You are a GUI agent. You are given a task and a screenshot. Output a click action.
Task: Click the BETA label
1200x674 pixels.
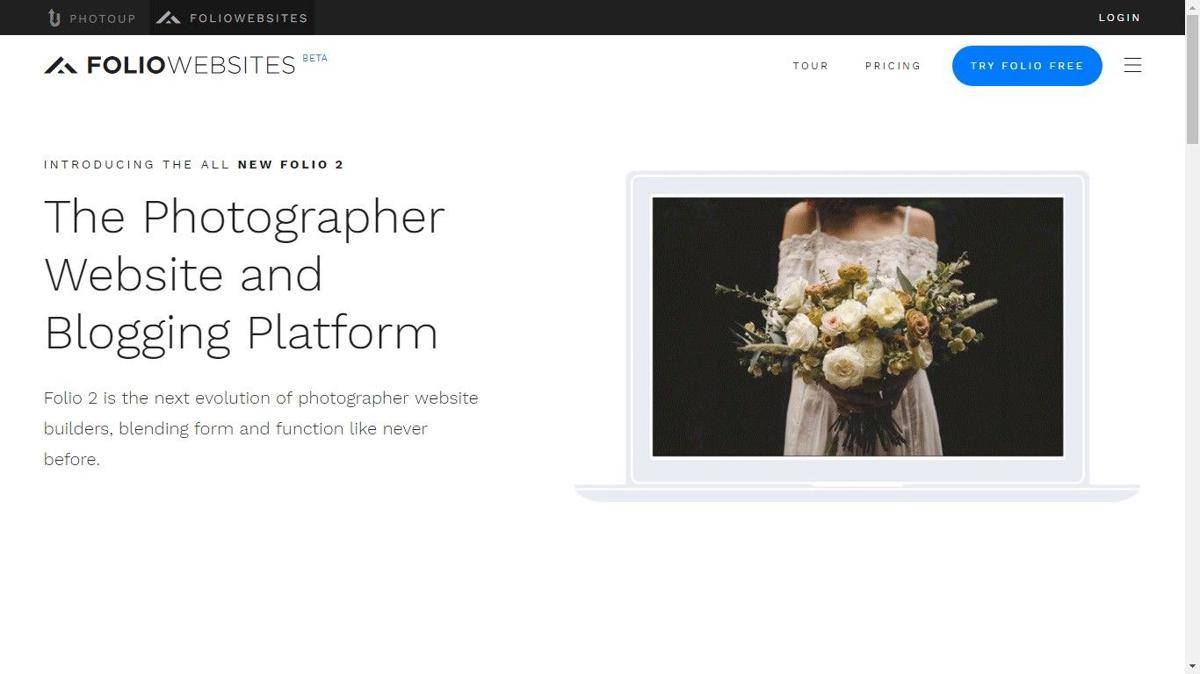(x=315, y=58)
